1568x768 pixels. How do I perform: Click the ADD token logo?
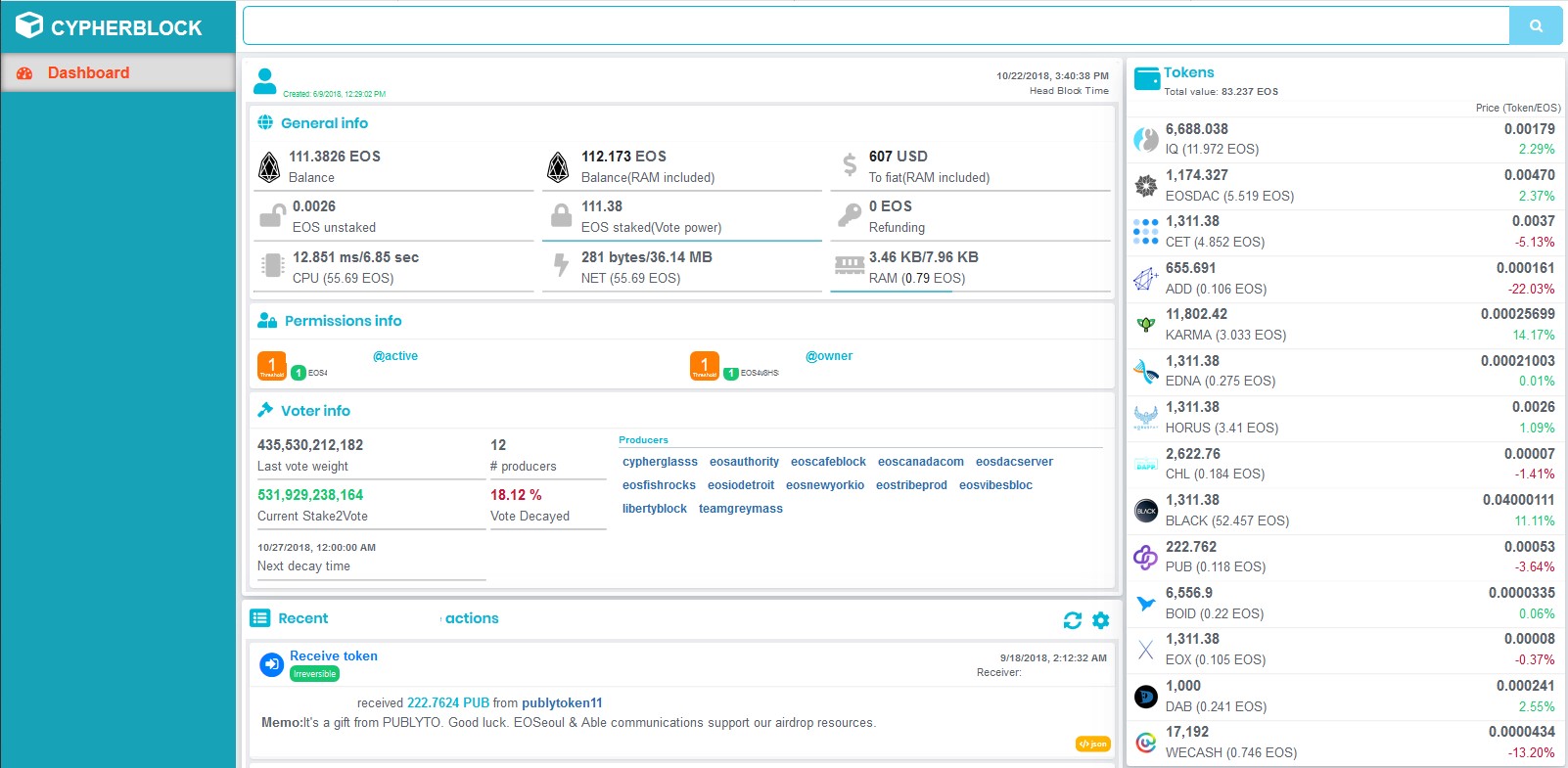(1146, 278)
